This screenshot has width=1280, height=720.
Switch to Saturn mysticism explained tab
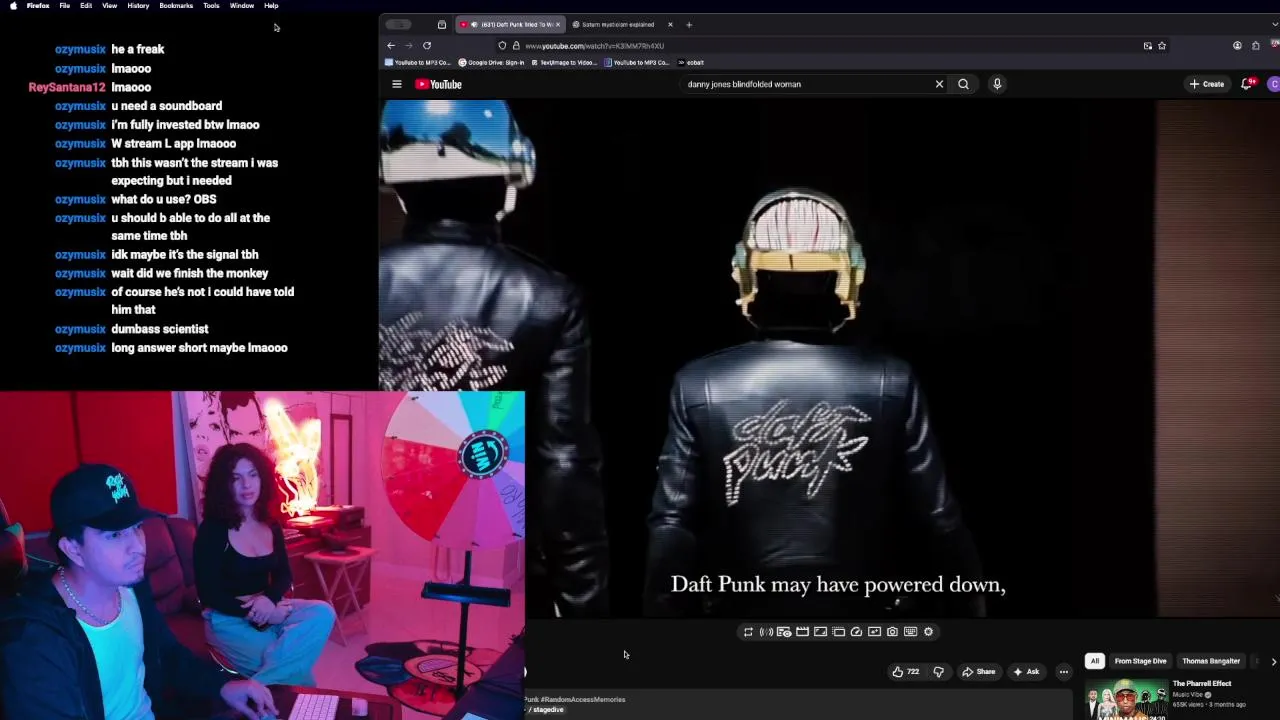coord(618,24)
